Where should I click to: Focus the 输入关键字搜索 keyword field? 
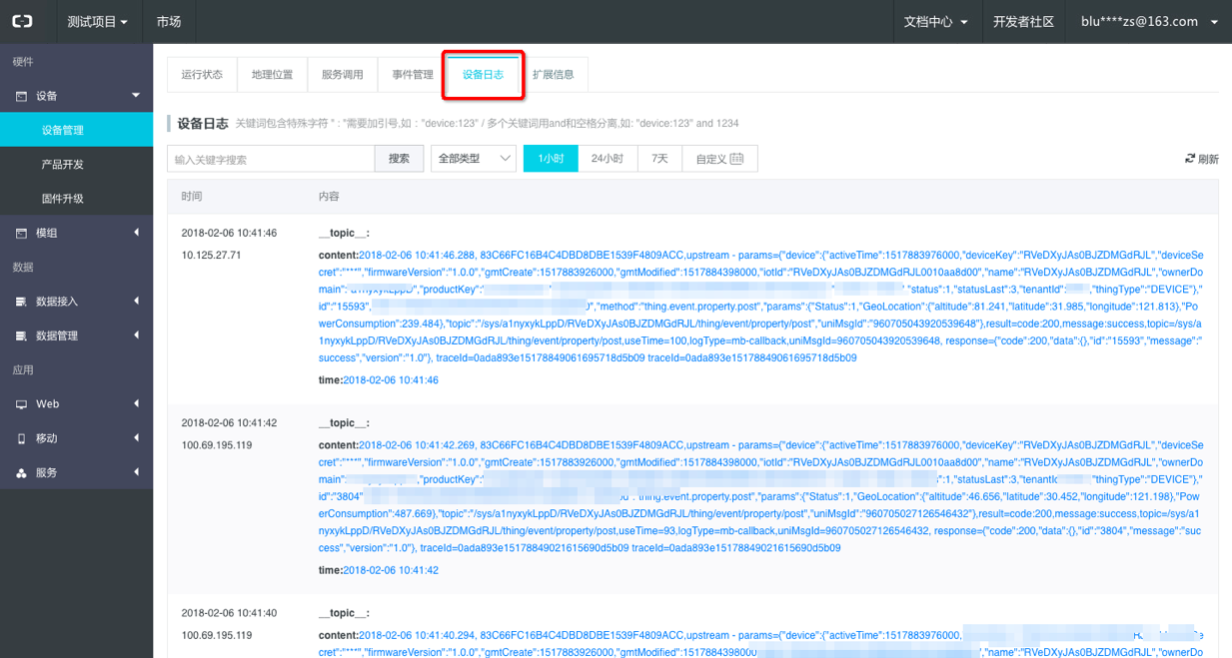point(271,159)
